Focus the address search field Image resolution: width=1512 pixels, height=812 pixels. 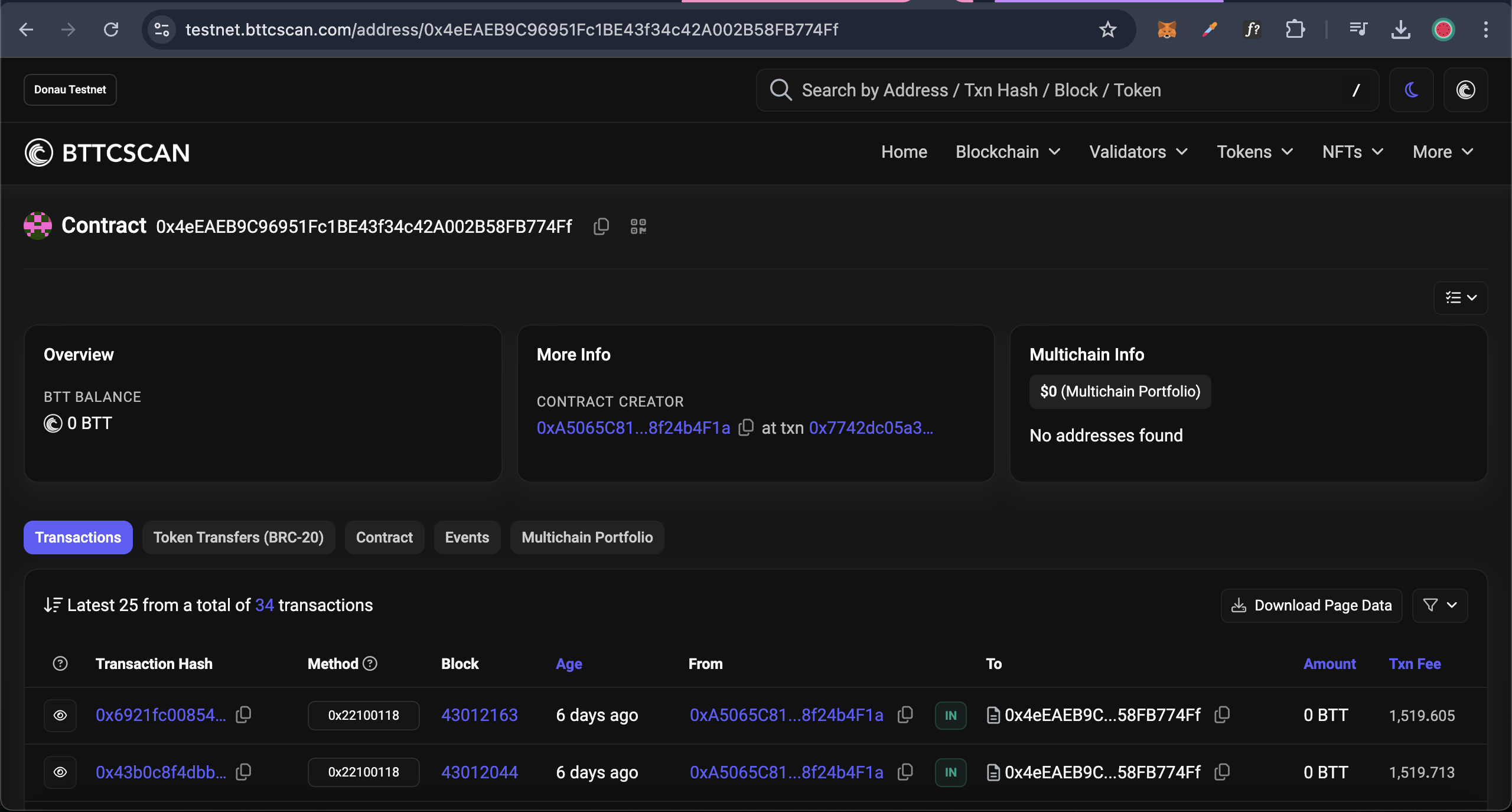[x=1063, y=90]
